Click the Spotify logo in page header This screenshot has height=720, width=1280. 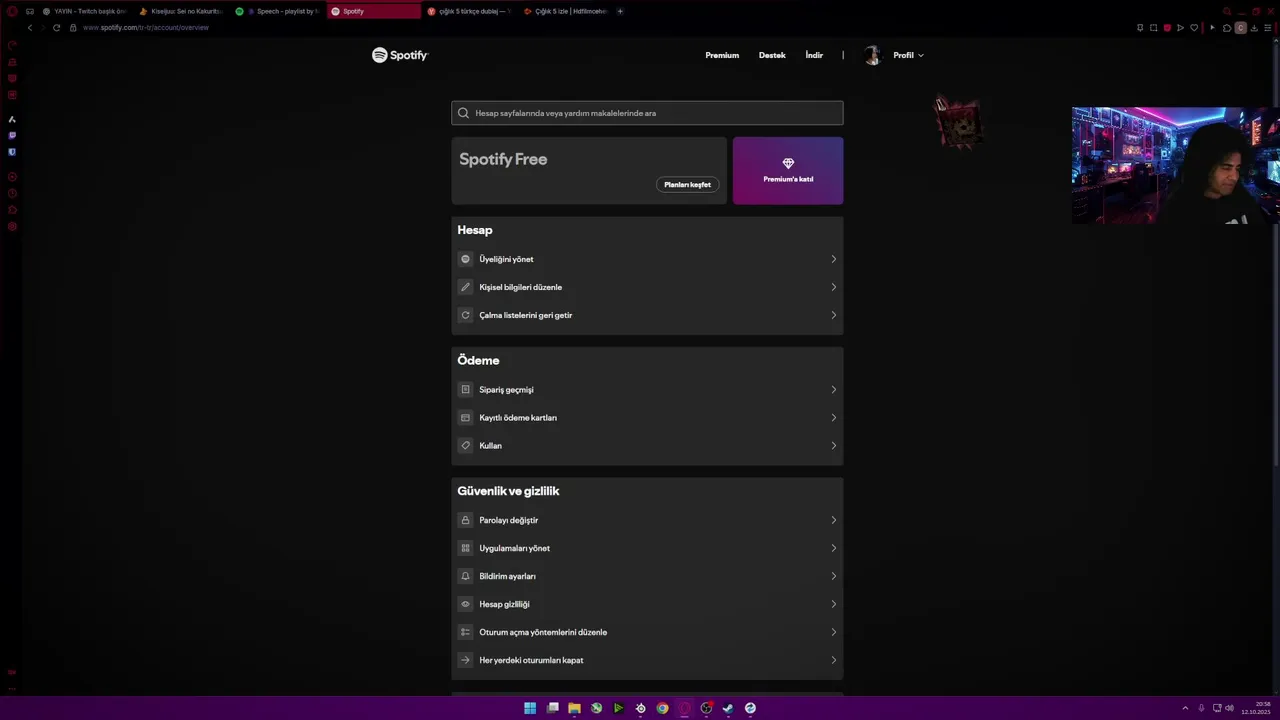[x=400, y=55]
